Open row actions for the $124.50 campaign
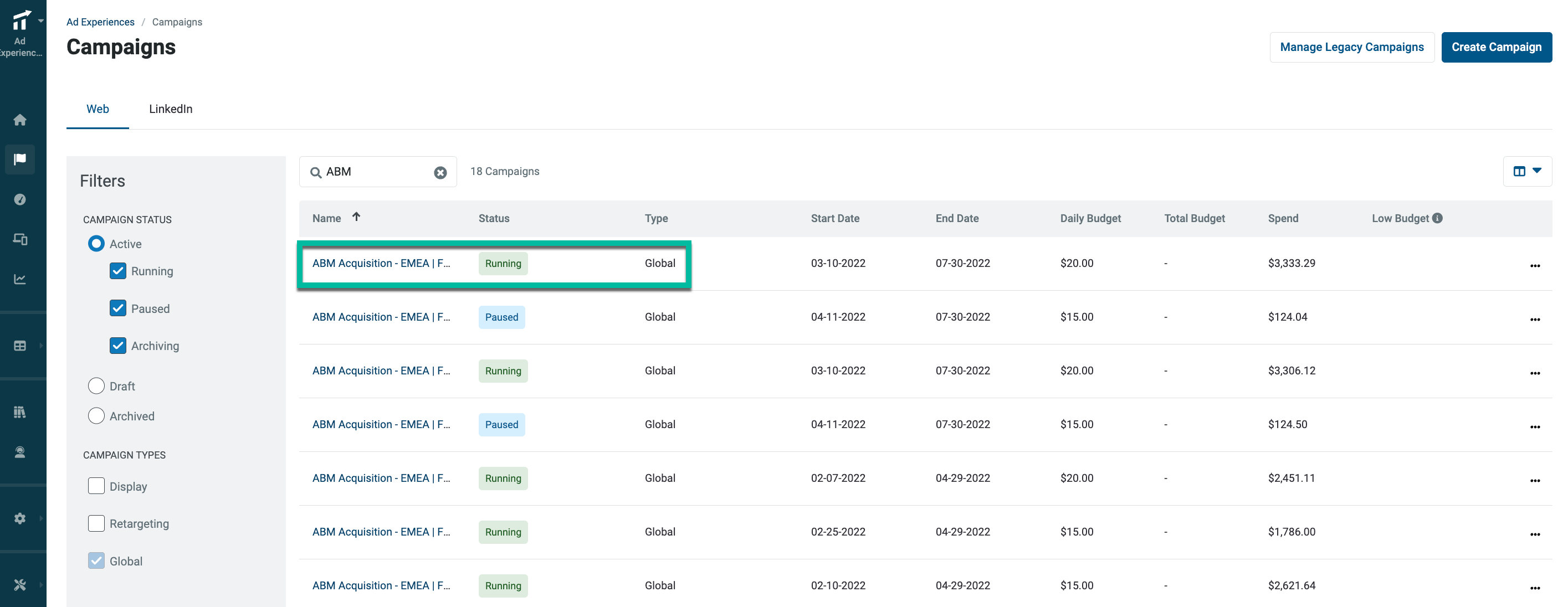The image size is (1568, 607). click(x=1535, y=426)
